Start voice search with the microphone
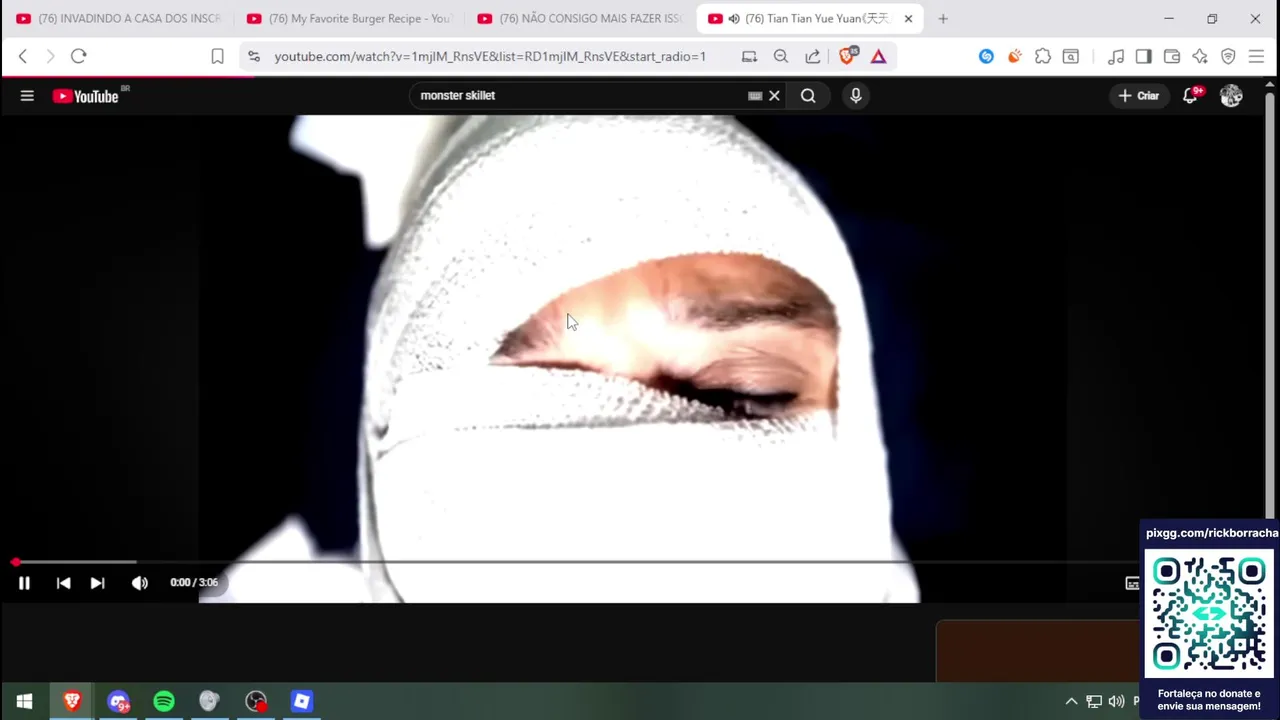Image resolution: width=1280 pixels, height=720 pixels. [x=856, y=96]
